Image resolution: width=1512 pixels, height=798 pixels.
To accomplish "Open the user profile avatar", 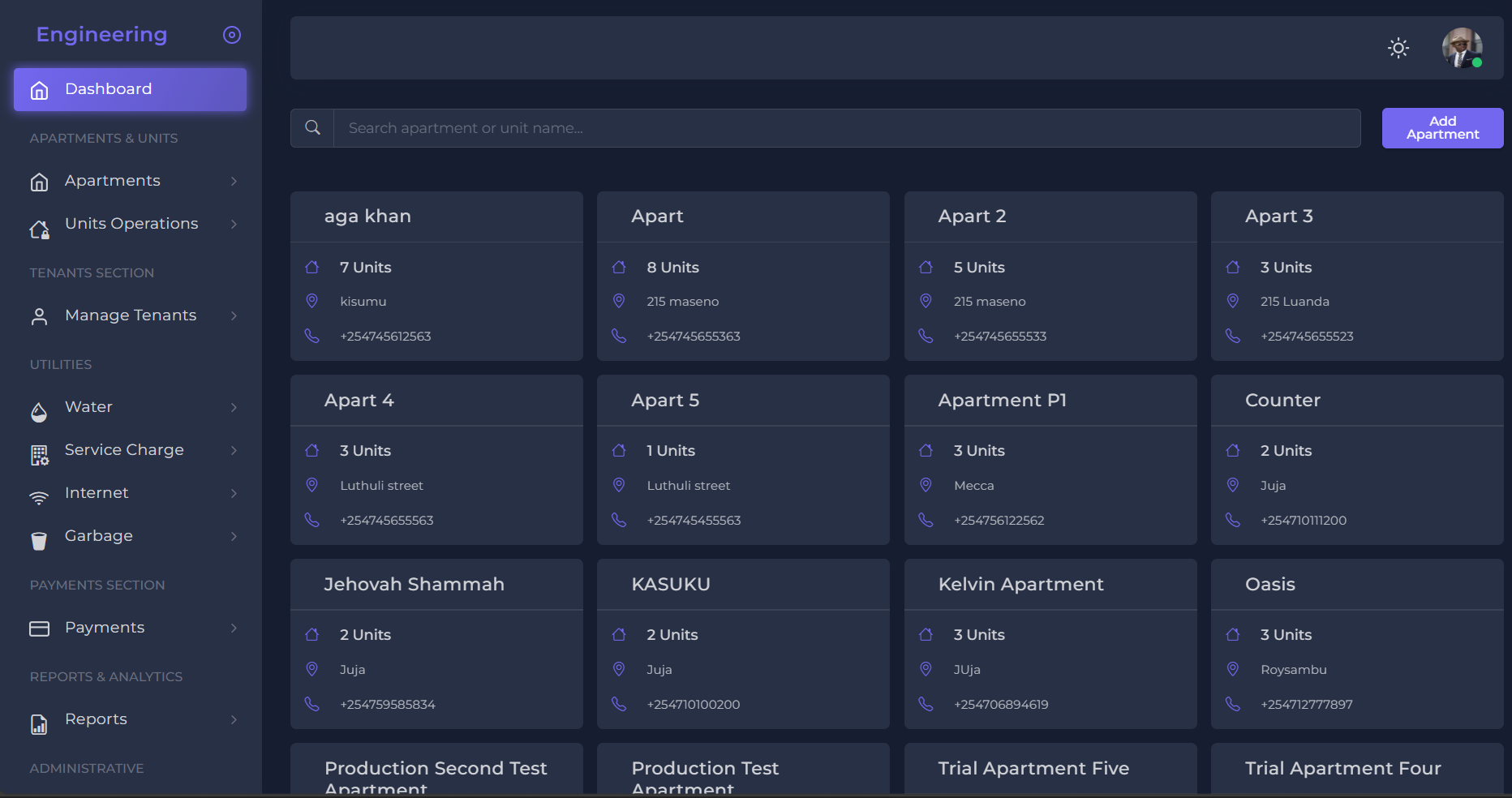I will [x=1462, y=48].
